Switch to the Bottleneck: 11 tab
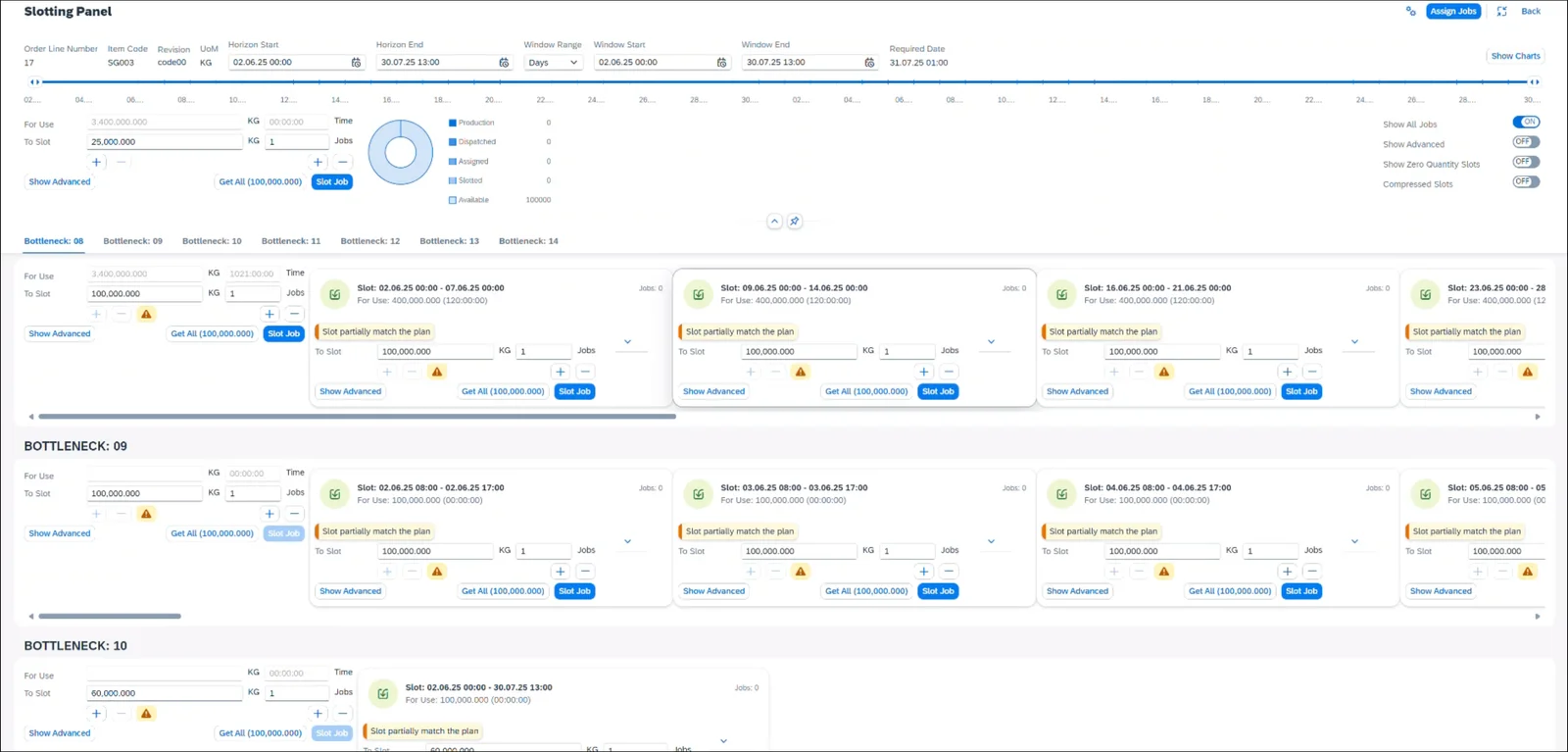Image resolution: width=1568 pixels, height=752 pixels. [291, 241]
